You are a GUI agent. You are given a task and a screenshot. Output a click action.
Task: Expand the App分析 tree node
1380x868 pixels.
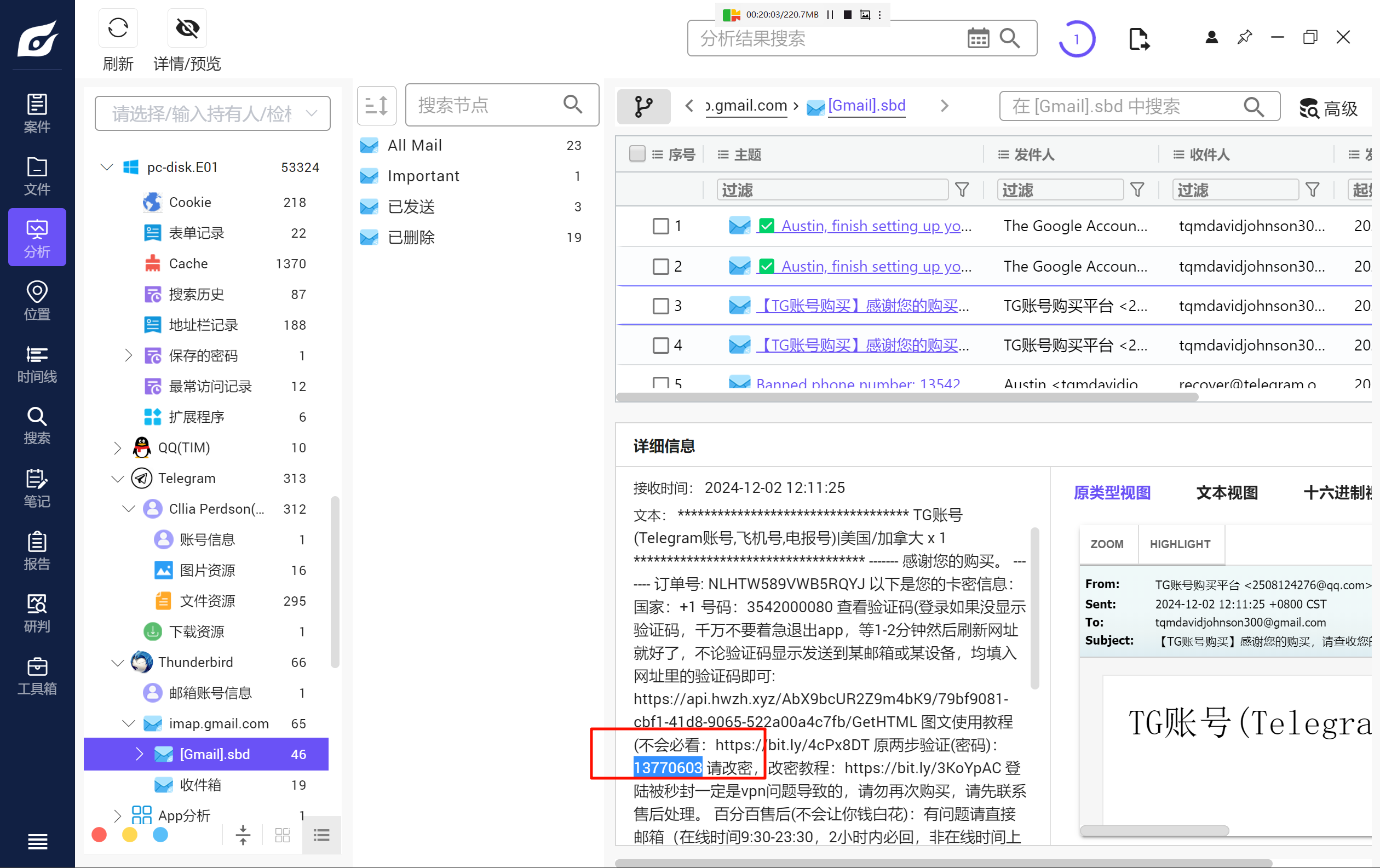(118, 815)
